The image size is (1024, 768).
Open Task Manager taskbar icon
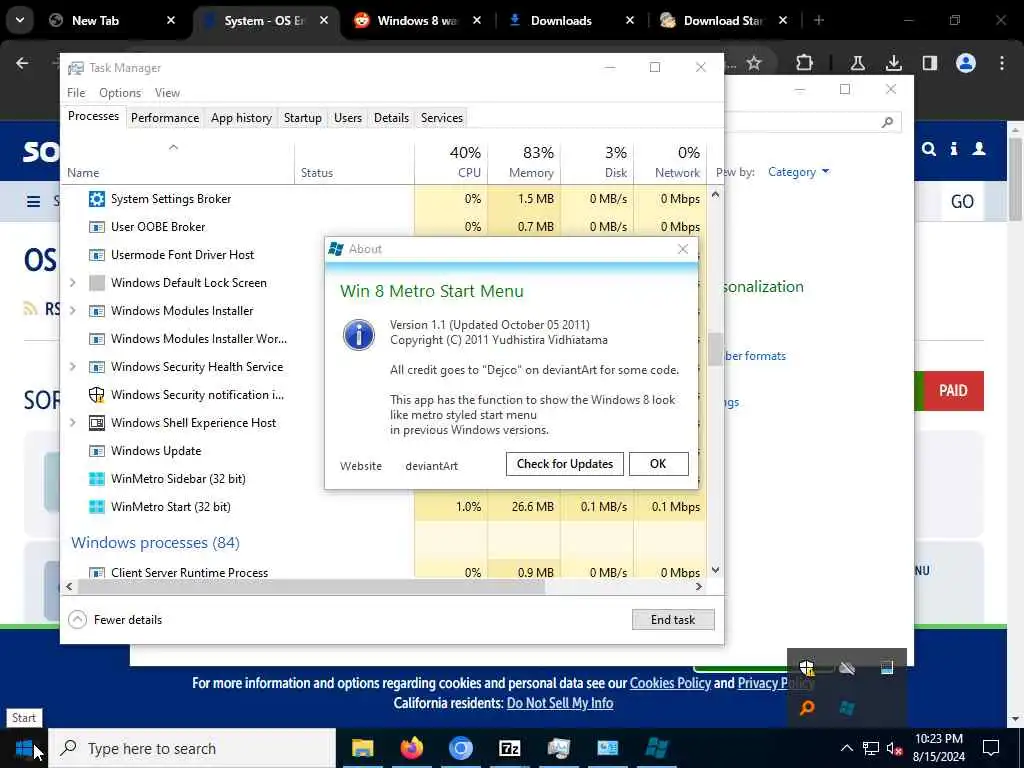click(x=558, y=748)
